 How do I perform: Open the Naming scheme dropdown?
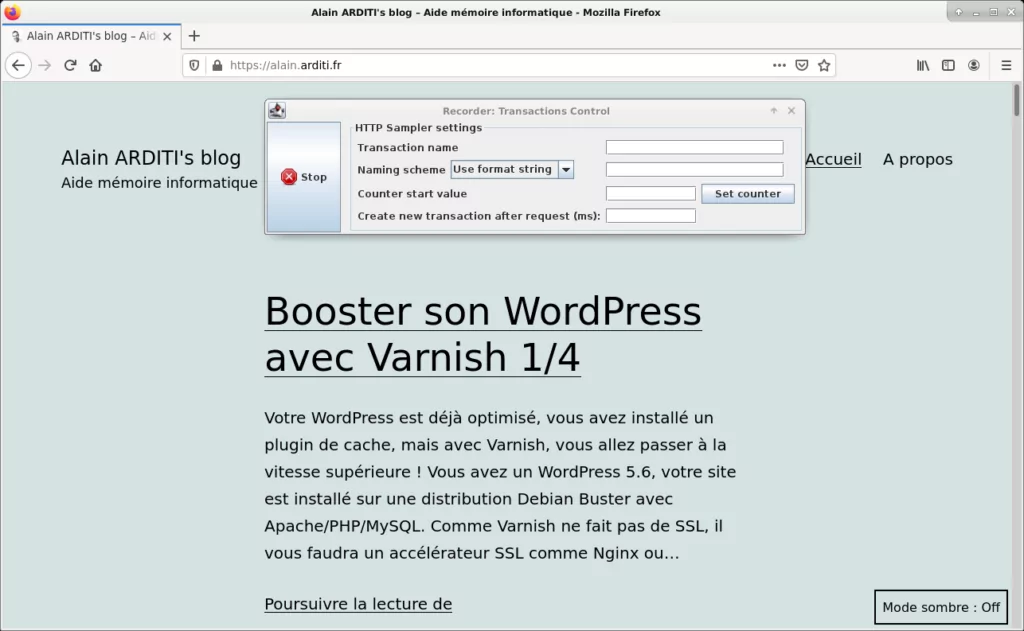point(512,170)
